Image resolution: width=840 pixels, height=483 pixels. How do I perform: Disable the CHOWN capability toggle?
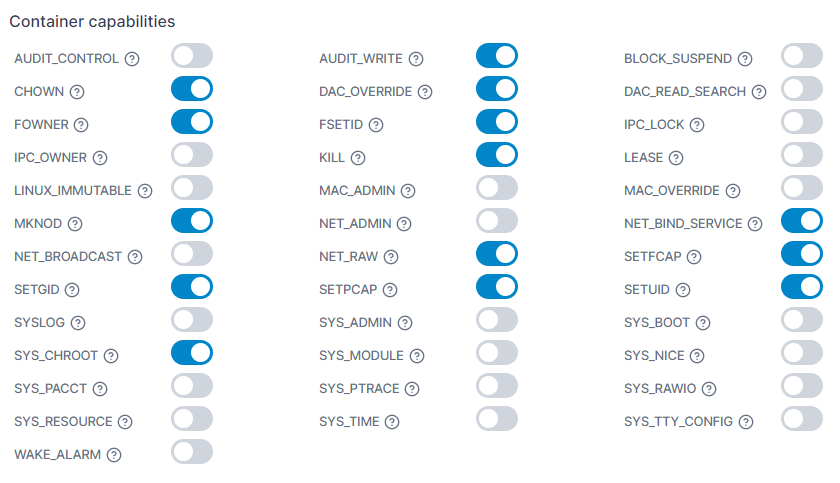(191, 89)
